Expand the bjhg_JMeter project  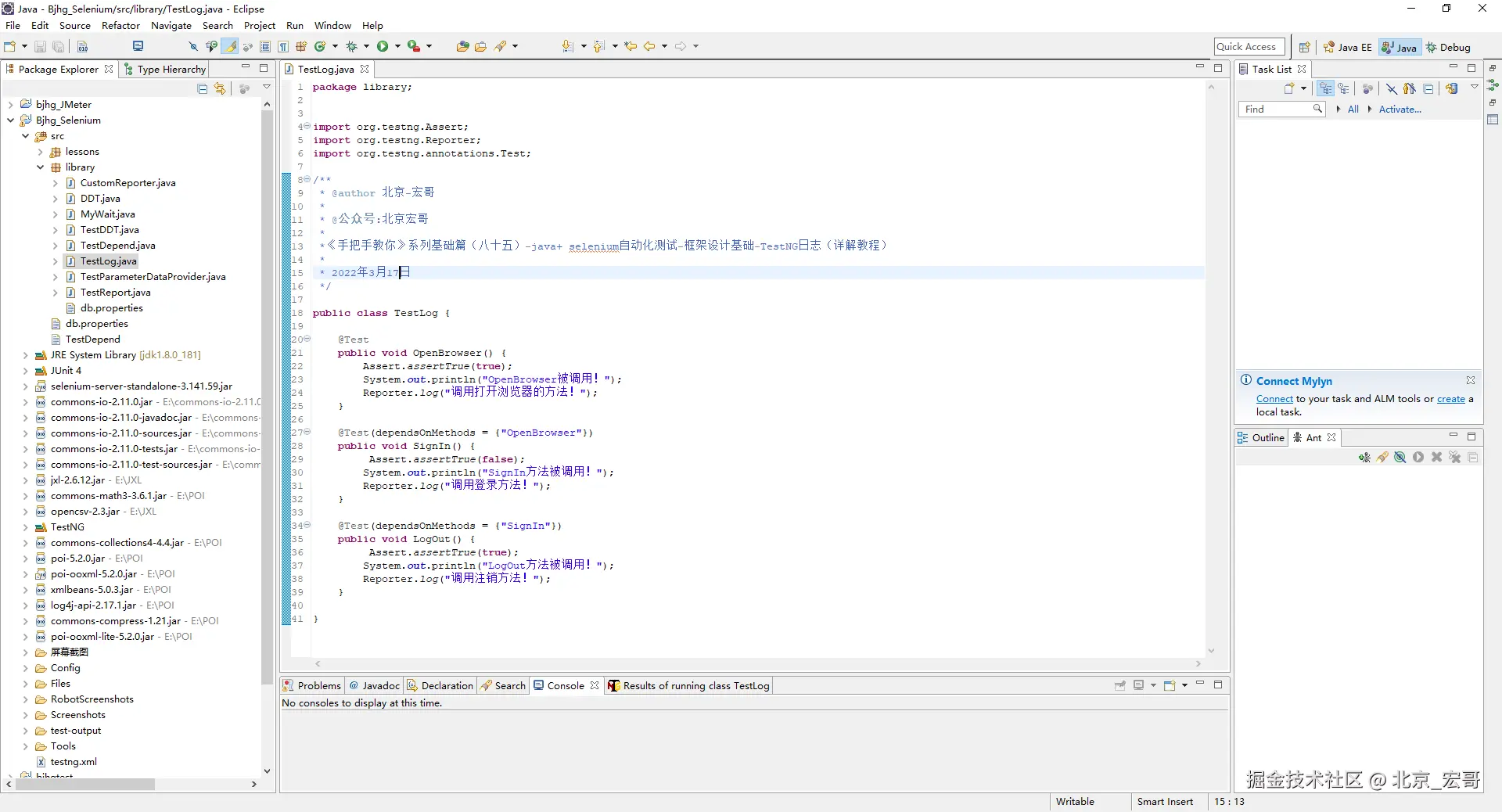[10, 104]
